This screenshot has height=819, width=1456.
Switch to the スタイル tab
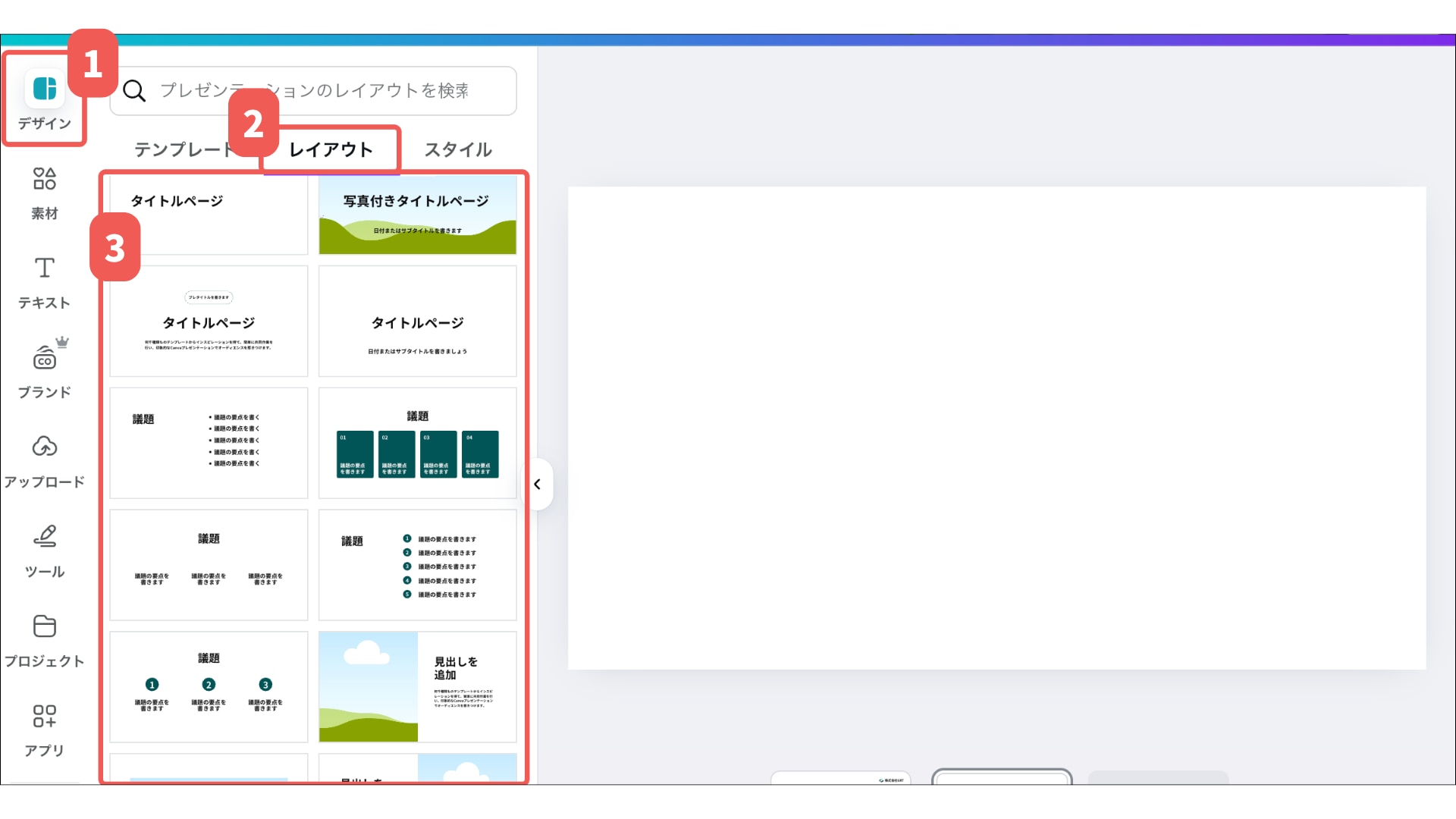point(458,150)
